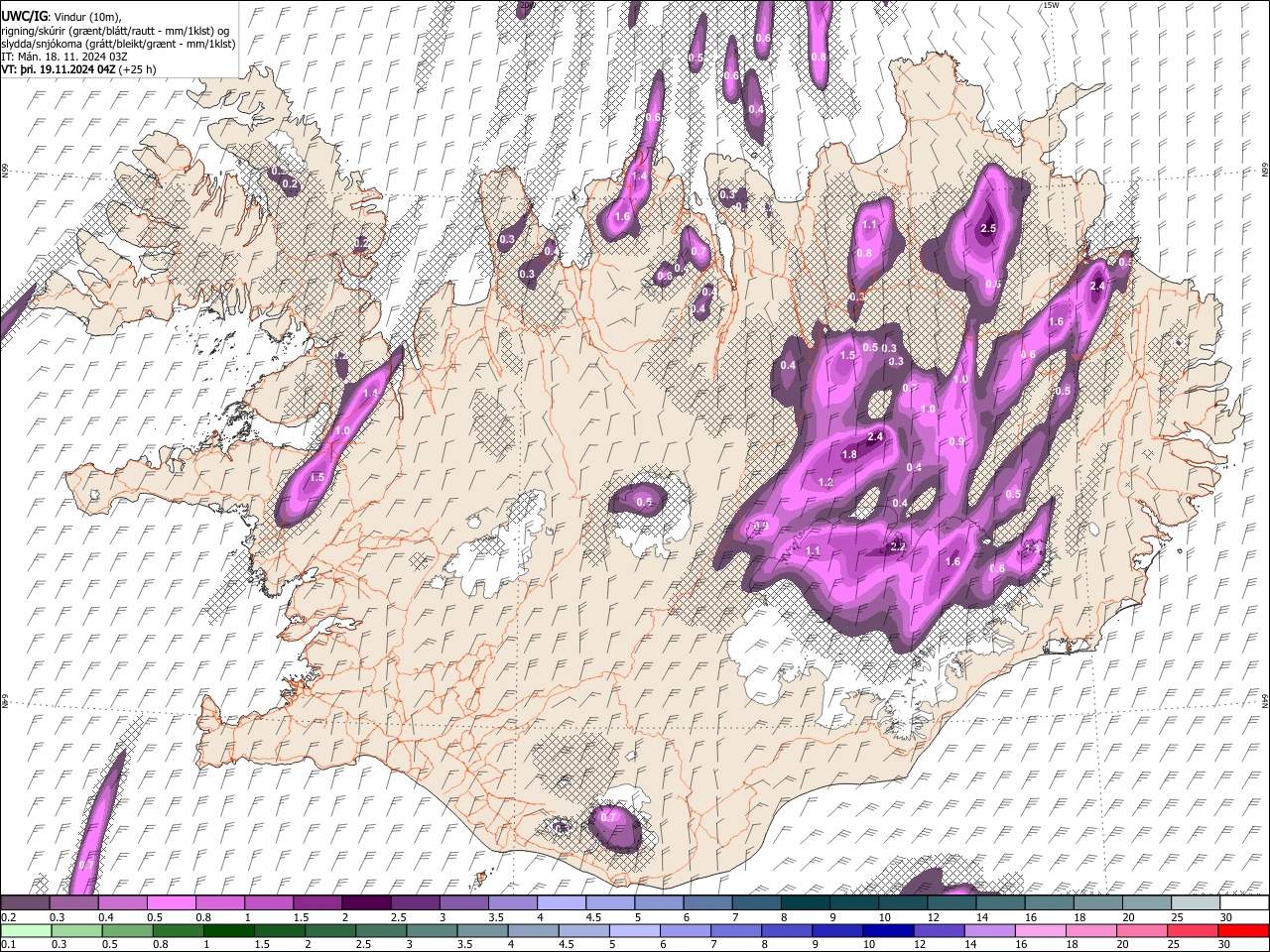Click the bright red swatch ending the lower scale

(1242, 930)
